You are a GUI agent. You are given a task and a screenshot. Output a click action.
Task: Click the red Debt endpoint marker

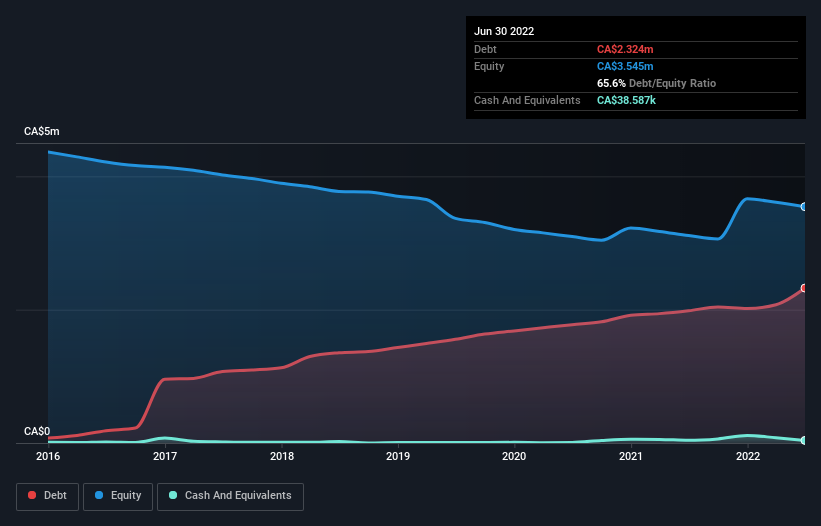(804, 288)
